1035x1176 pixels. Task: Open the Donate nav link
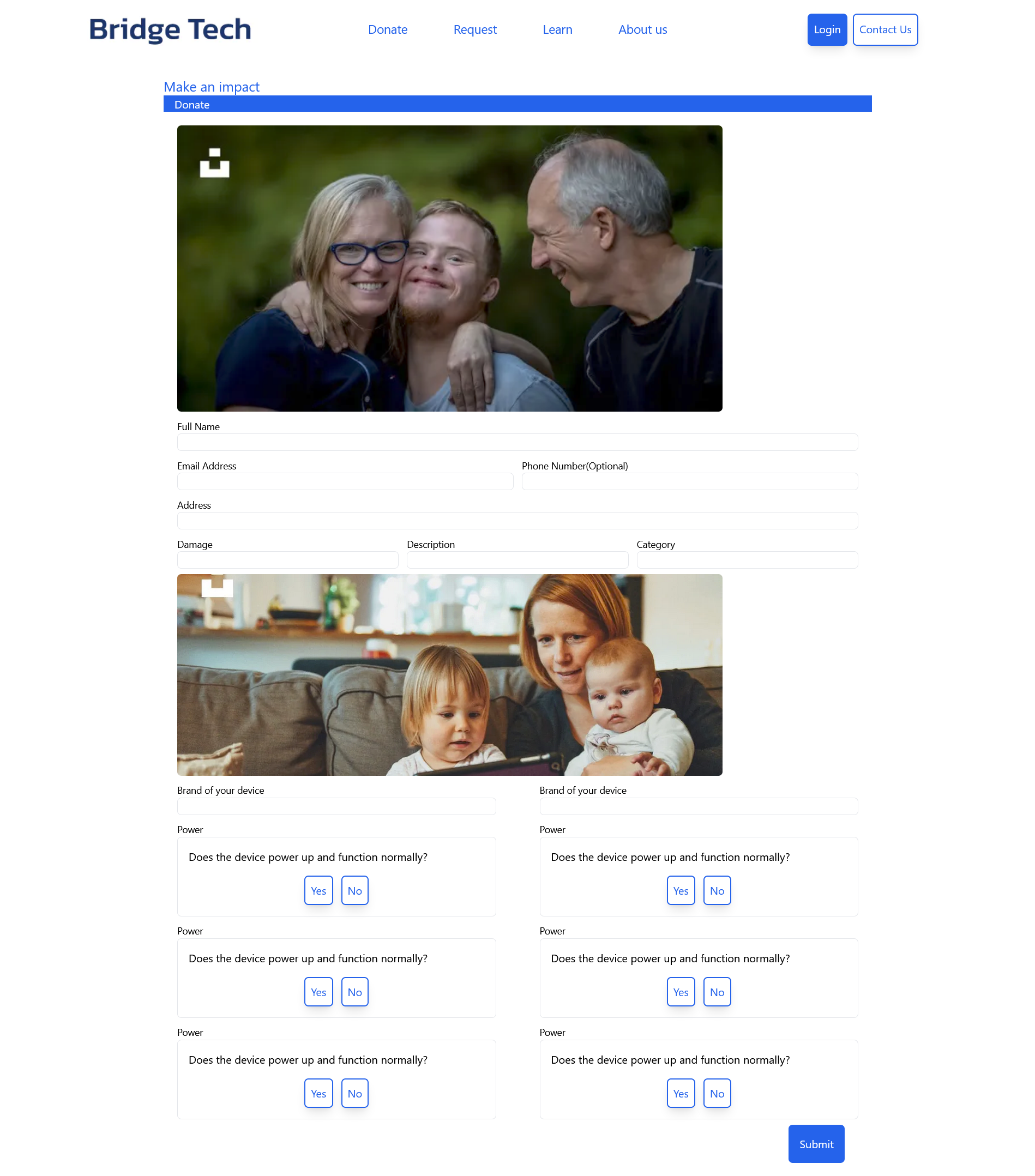[x=387, y=29]
